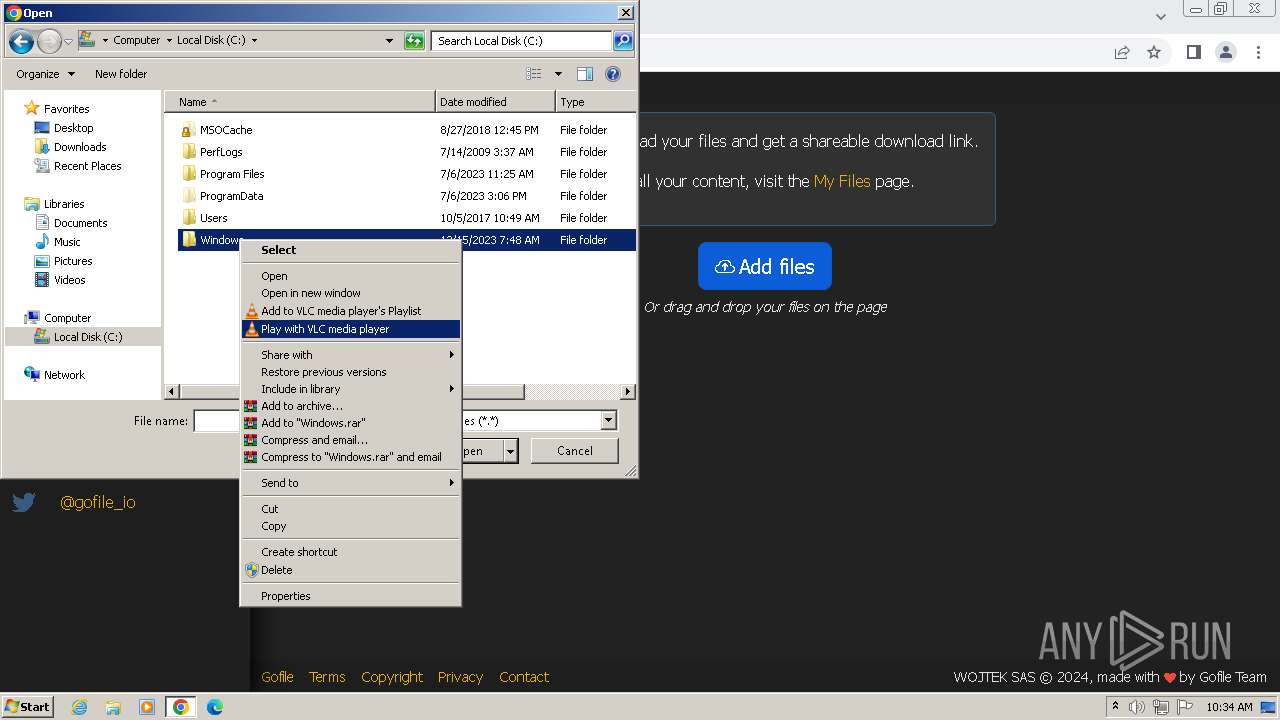Bookmark page with star icon
The width and height of the screenshot is (1280, 720).
[1154, 52]
